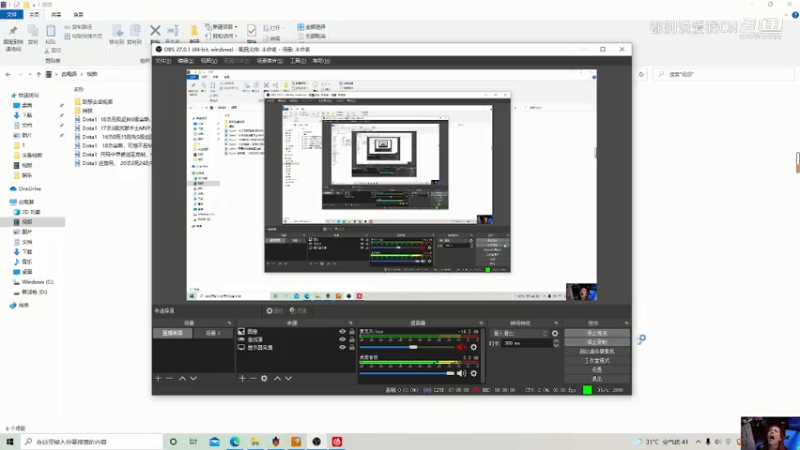Open recent locations chevron in Explorer navigation
Image resolution: width=800 pixels, height=450 pixels.
pyautogui.click(x=30, y=74)
